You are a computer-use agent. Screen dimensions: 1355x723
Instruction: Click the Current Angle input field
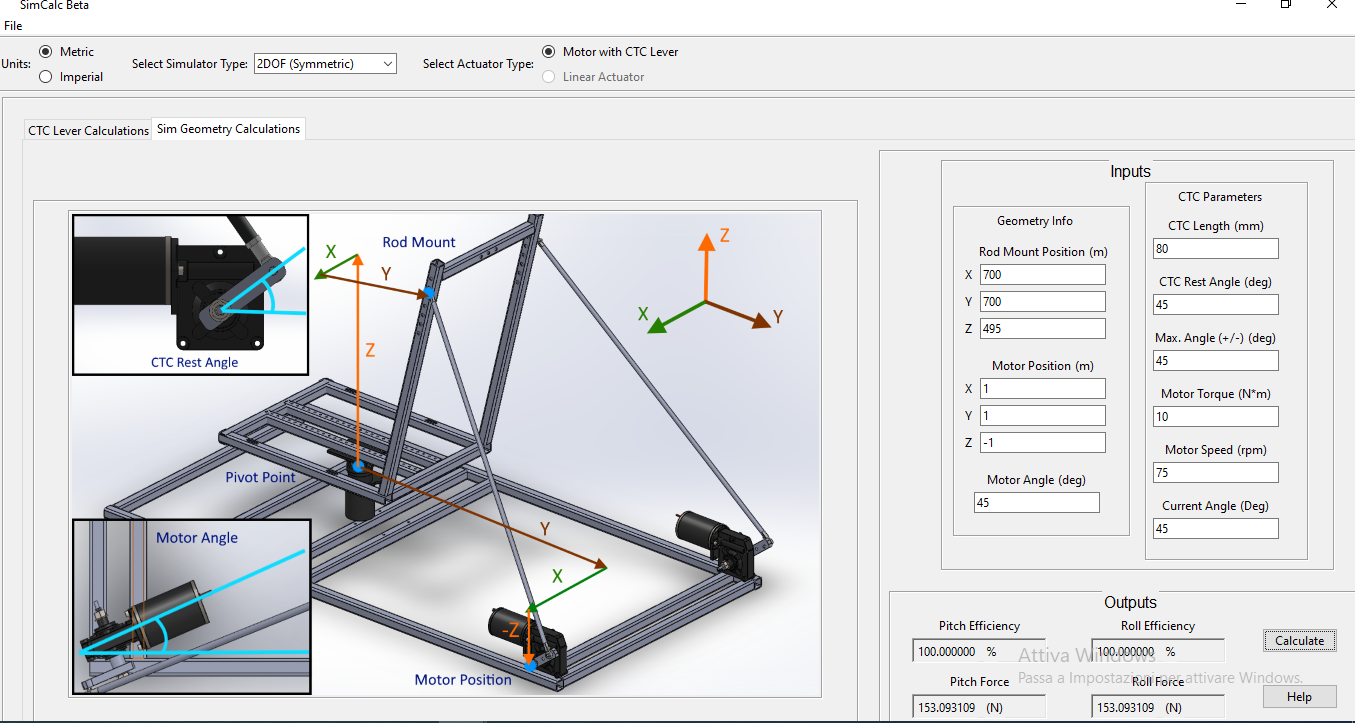(x=1215, y=529)
